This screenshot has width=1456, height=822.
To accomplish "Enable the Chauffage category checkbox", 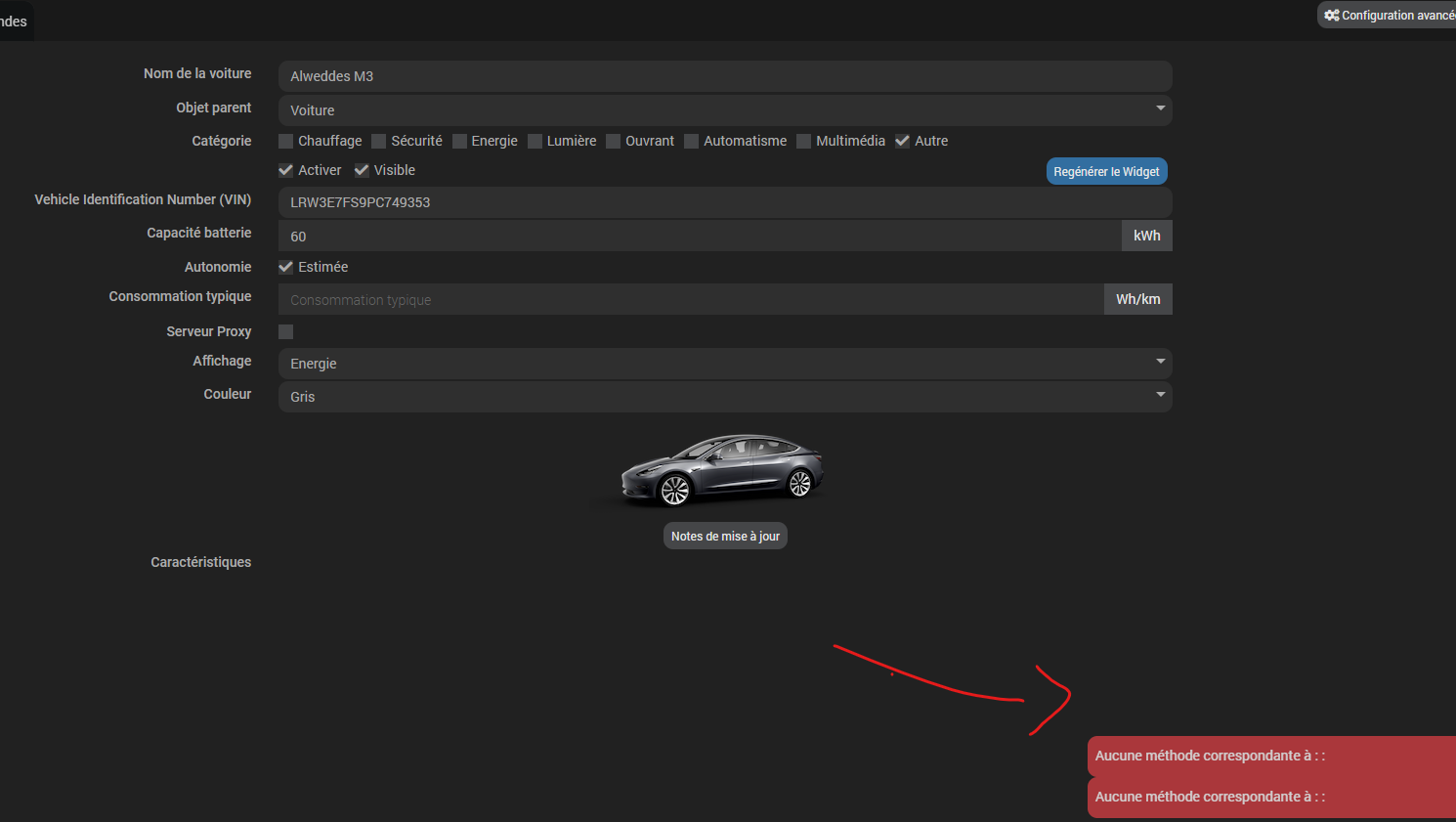I will tap(286, 142).
